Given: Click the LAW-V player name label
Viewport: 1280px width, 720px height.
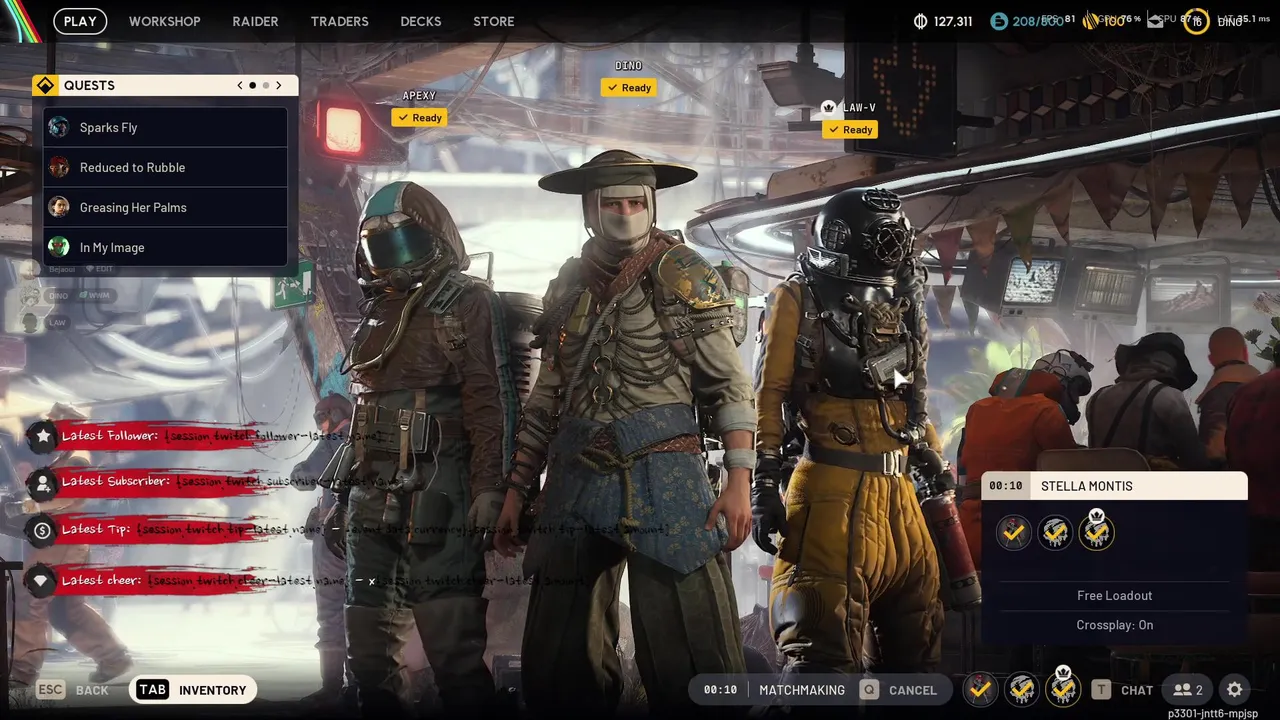Looking at the screenshot, I should 859,108.
